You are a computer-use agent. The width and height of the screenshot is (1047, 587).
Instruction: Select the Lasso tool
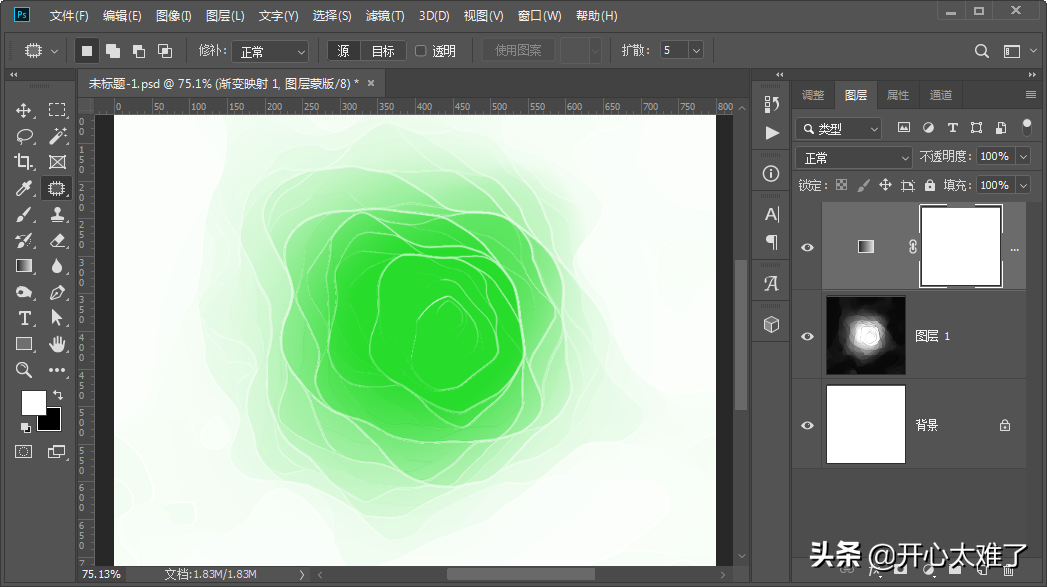point(24,136)
